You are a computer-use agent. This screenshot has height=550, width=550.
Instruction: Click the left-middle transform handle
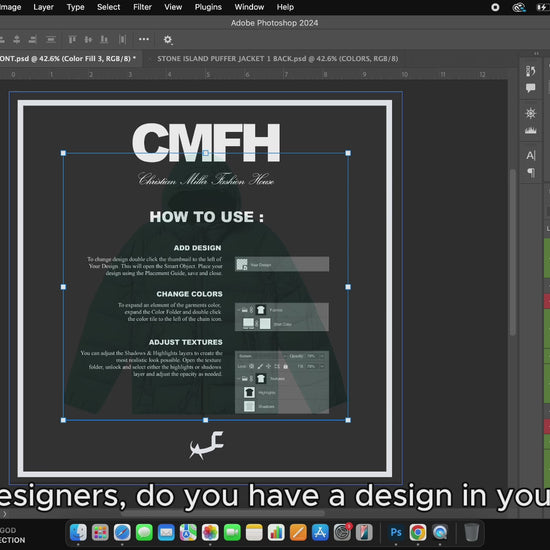pyautogui.click(x=63, y=287)
